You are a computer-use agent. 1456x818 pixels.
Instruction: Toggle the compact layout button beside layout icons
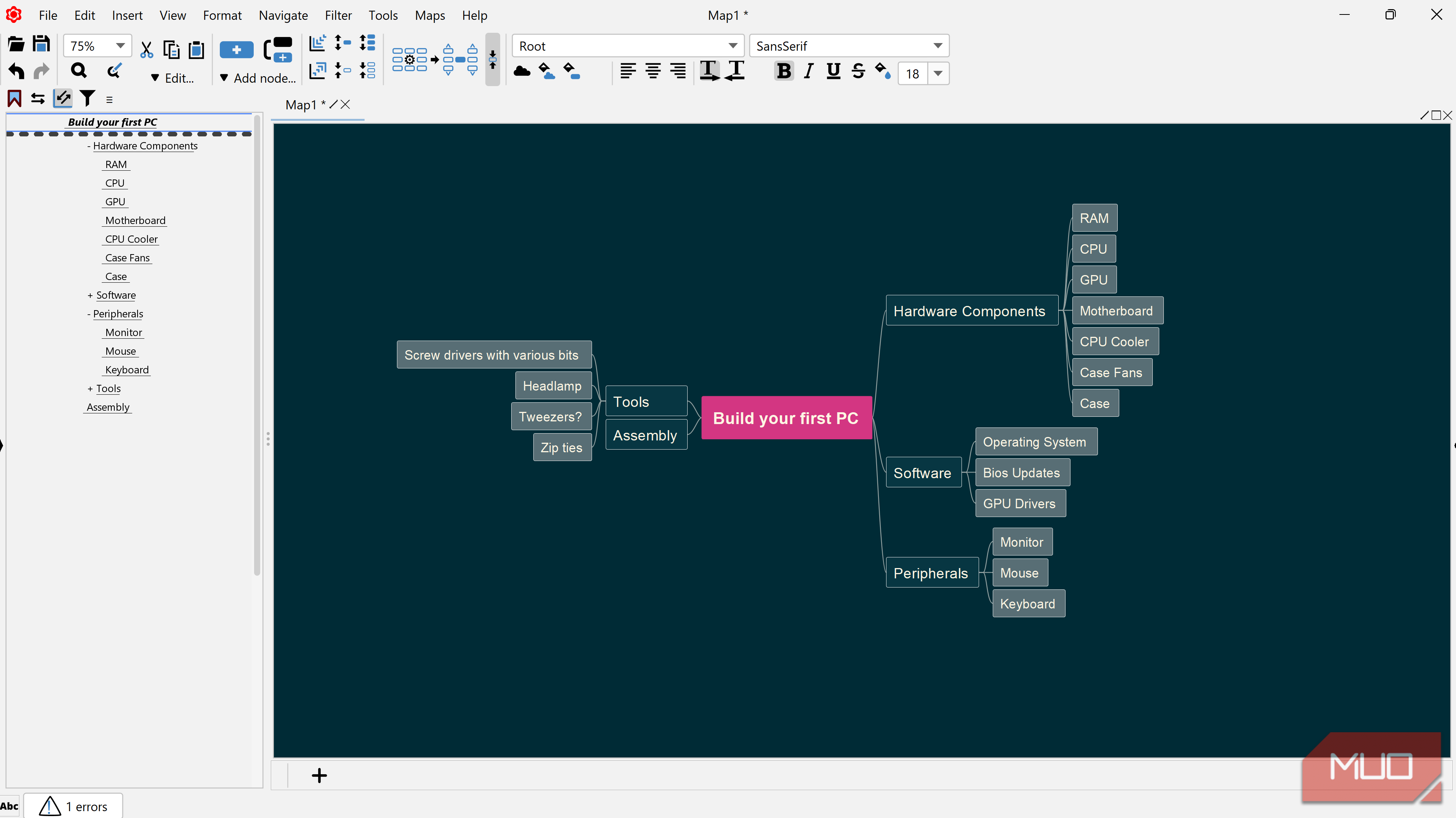492,59
